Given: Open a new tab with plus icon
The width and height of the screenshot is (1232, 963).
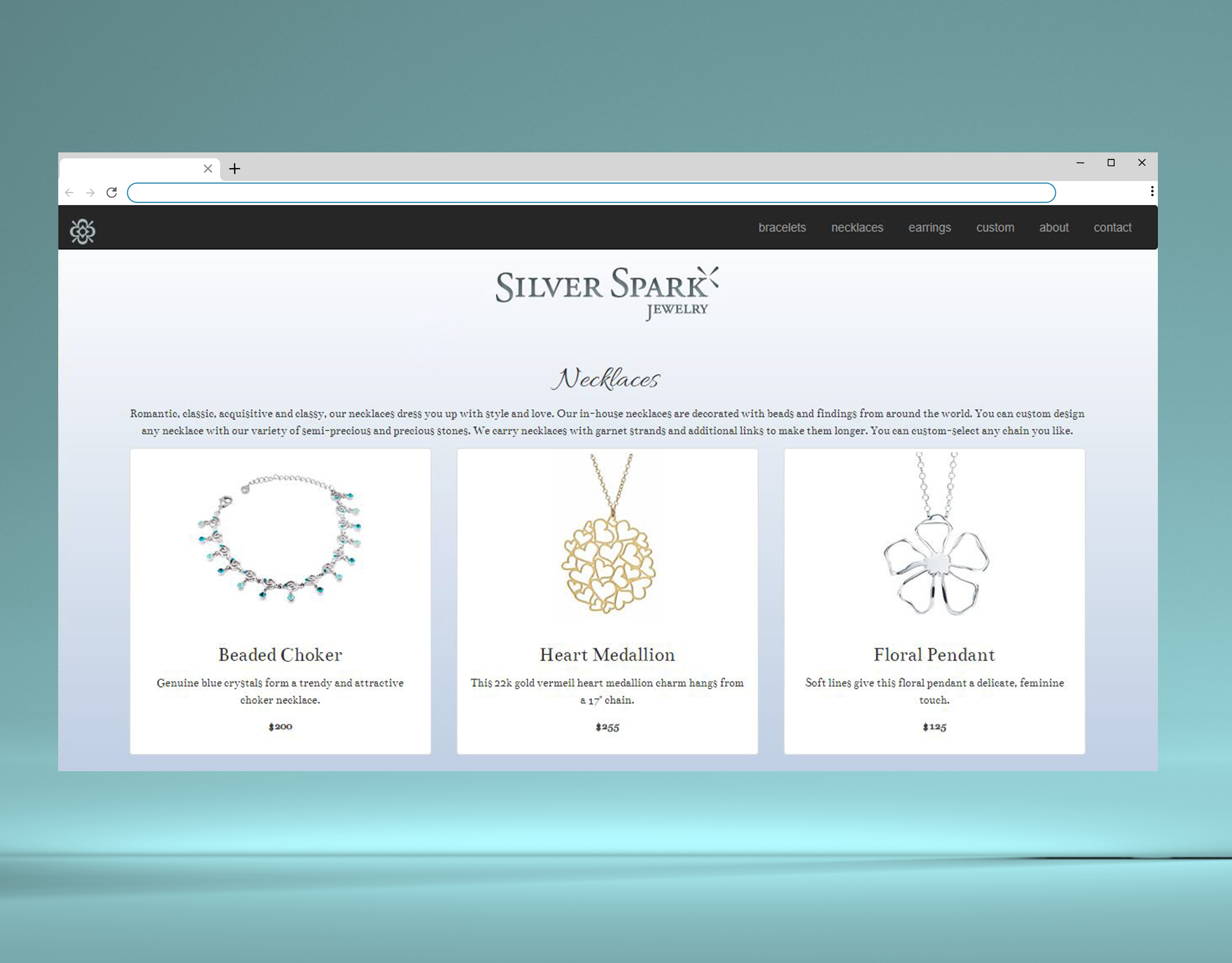Looking at the screenshot, I should pyautogui.click(x=235, y=169).
